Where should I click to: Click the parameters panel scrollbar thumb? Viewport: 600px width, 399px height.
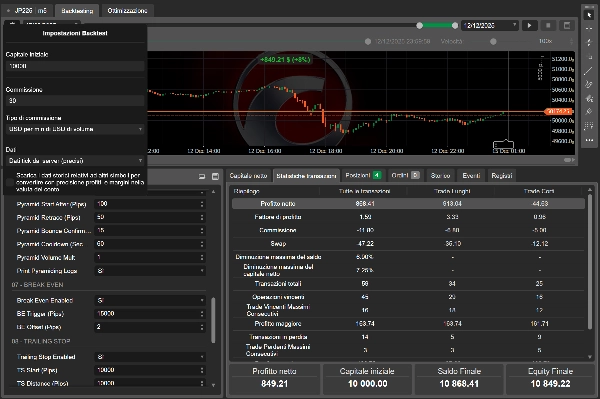click(x=213, y=320)
